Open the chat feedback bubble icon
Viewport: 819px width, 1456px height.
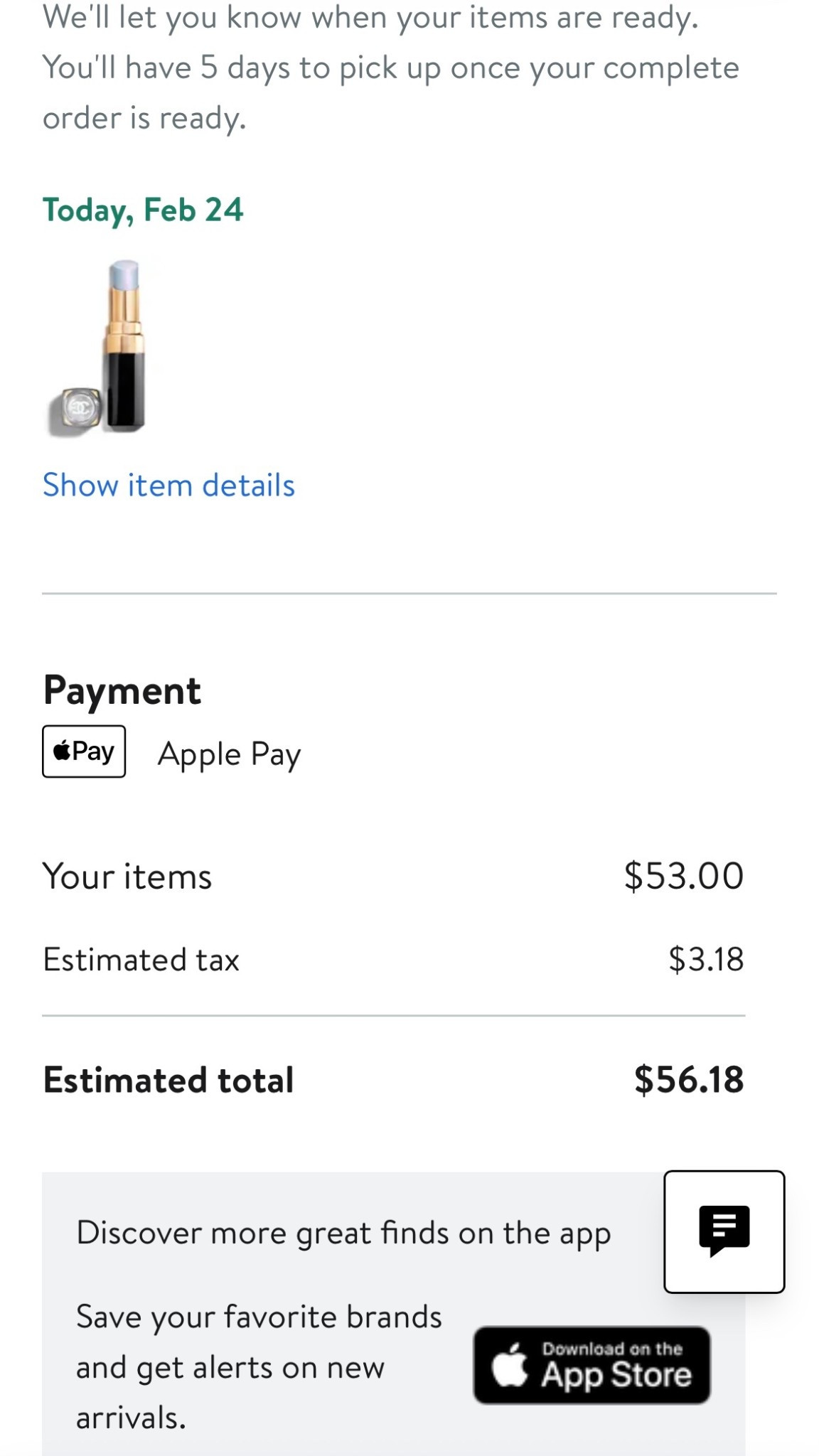(723, 1229)
